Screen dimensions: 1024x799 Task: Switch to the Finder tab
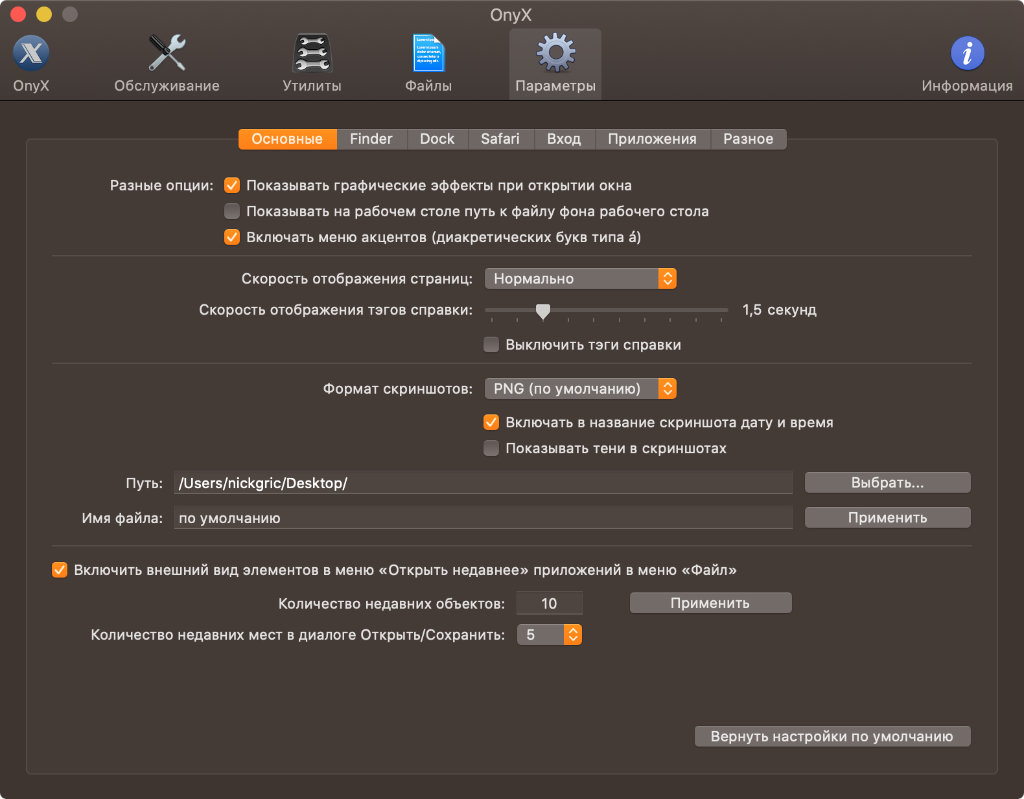click(x=371, y=139)
